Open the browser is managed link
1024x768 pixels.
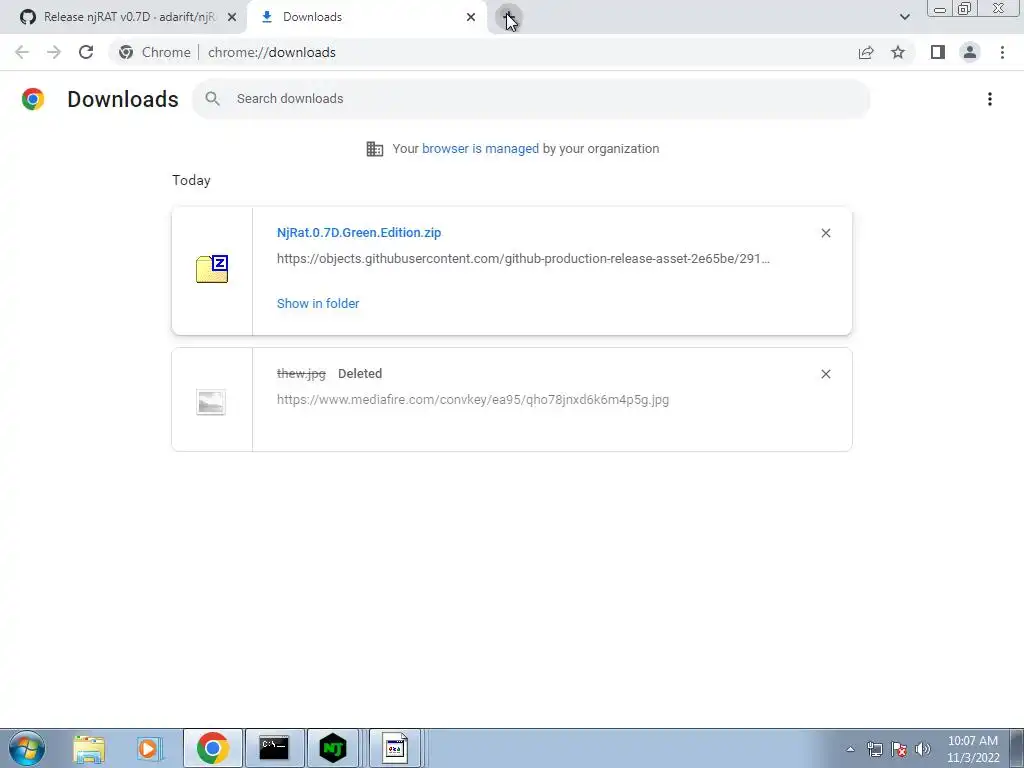pyautogui.click(x=480, y=148)
